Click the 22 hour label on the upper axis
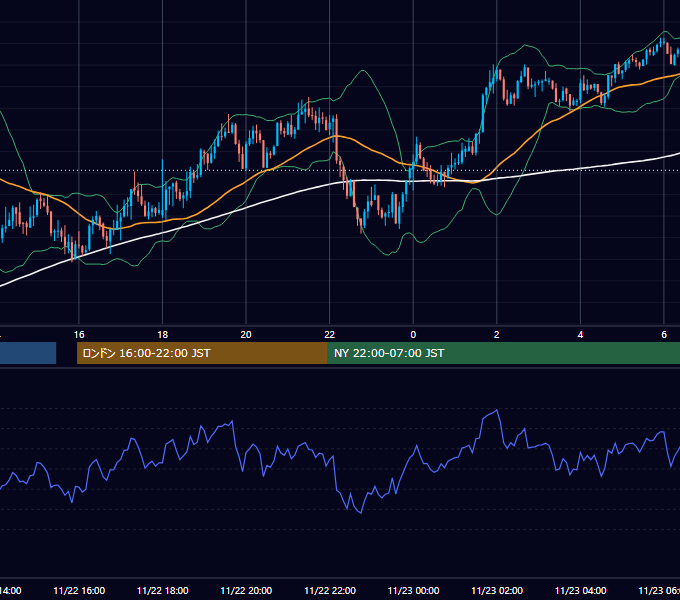The image size is (680, 600). click(330, 335)
